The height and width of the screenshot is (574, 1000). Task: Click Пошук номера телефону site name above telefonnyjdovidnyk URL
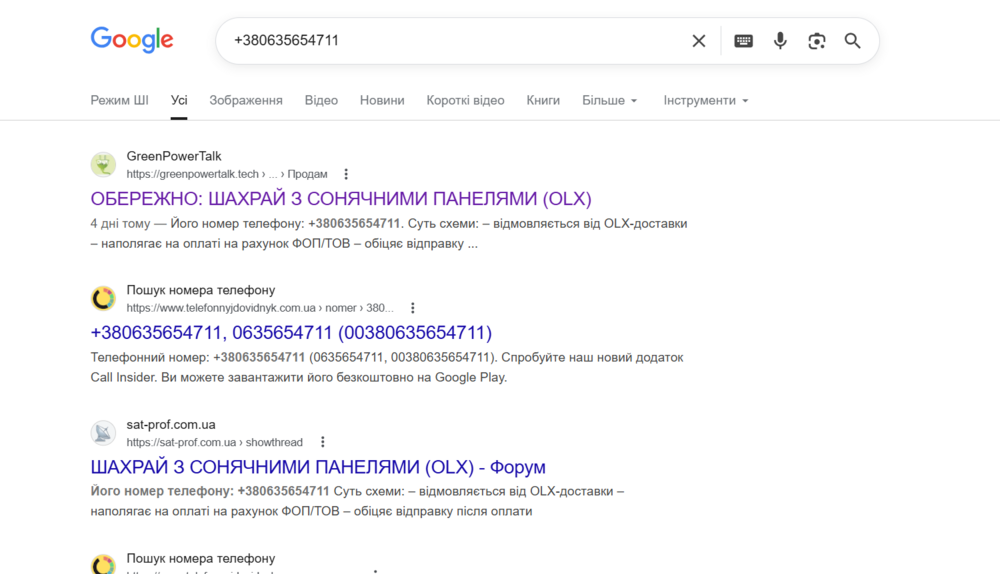click(201, 290)
